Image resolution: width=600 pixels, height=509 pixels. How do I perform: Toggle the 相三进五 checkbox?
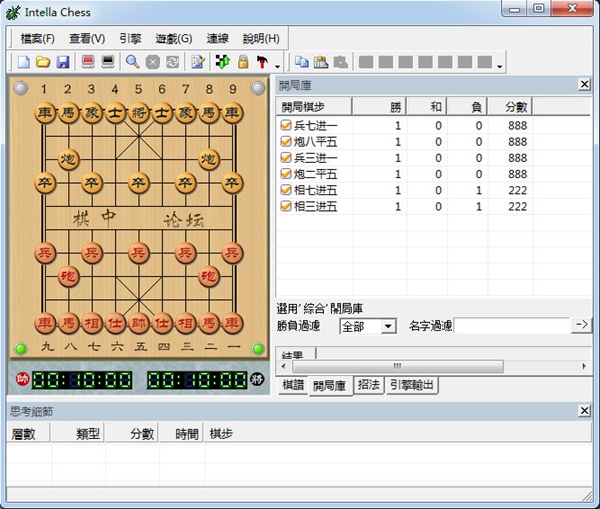(285, 206)
